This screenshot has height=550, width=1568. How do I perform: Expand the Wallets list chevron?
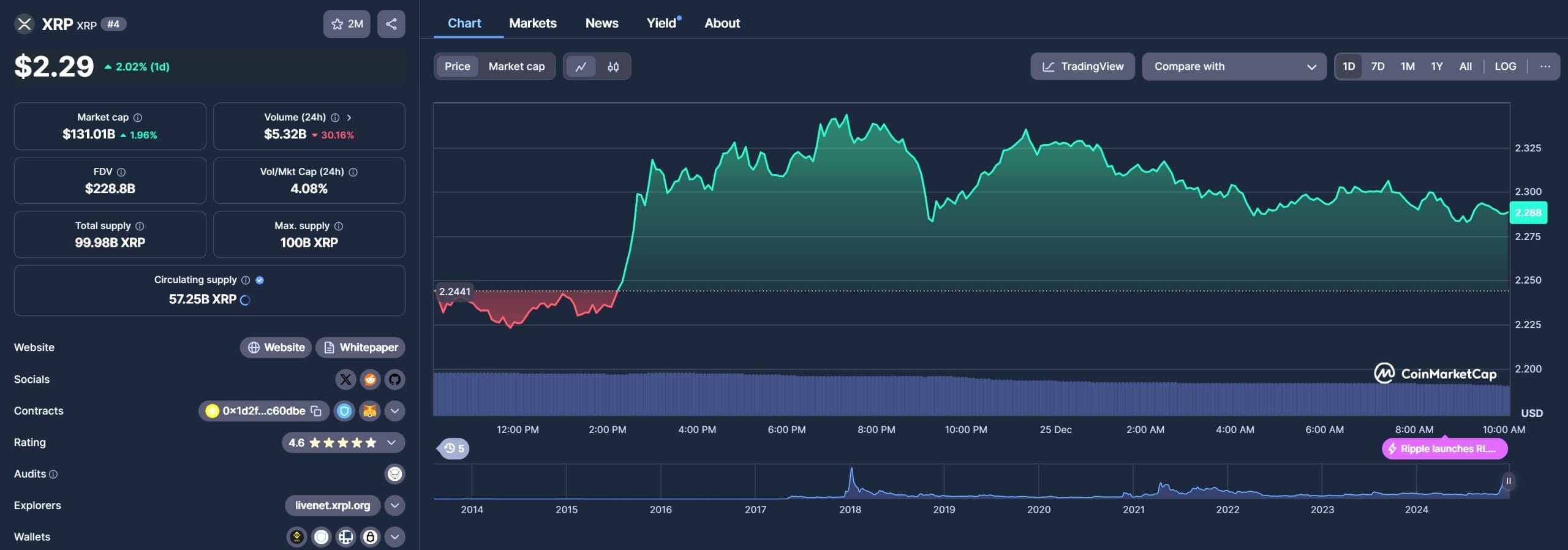(x=395, y=537)
